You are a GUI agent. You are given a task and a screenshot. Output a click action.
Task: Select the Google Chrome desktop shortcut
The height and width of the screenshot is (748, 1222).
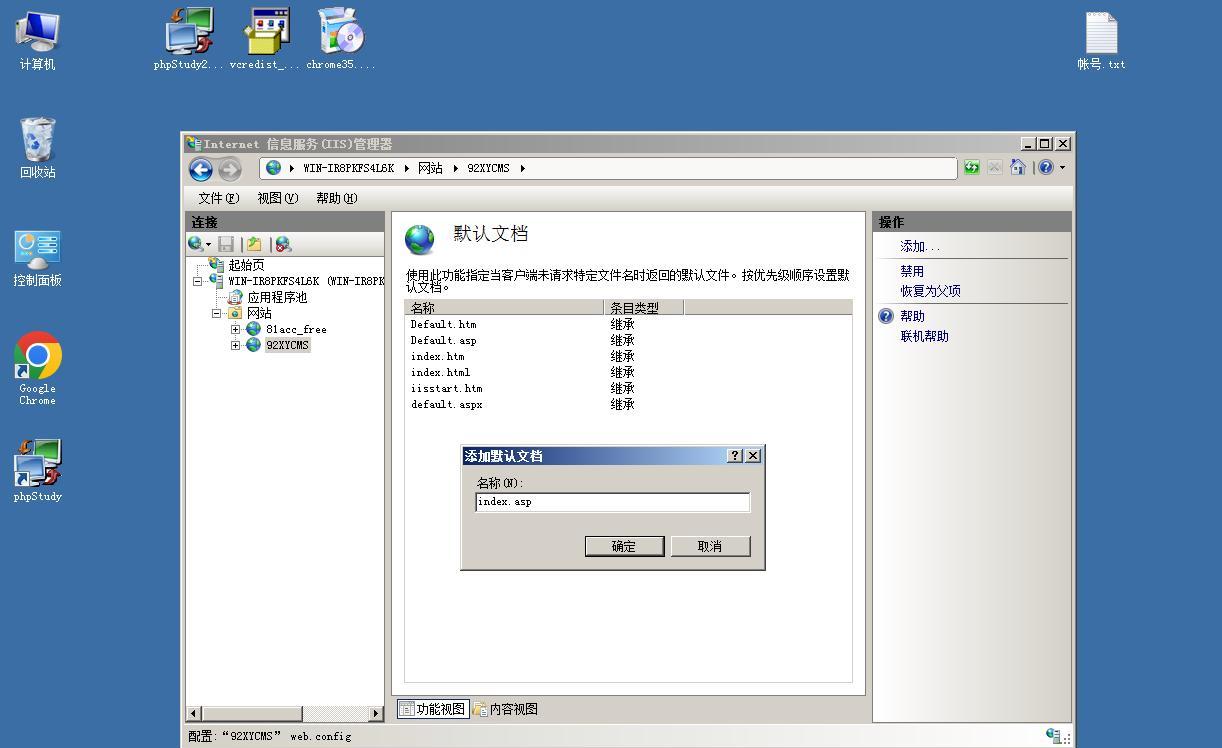pos(37,369)
